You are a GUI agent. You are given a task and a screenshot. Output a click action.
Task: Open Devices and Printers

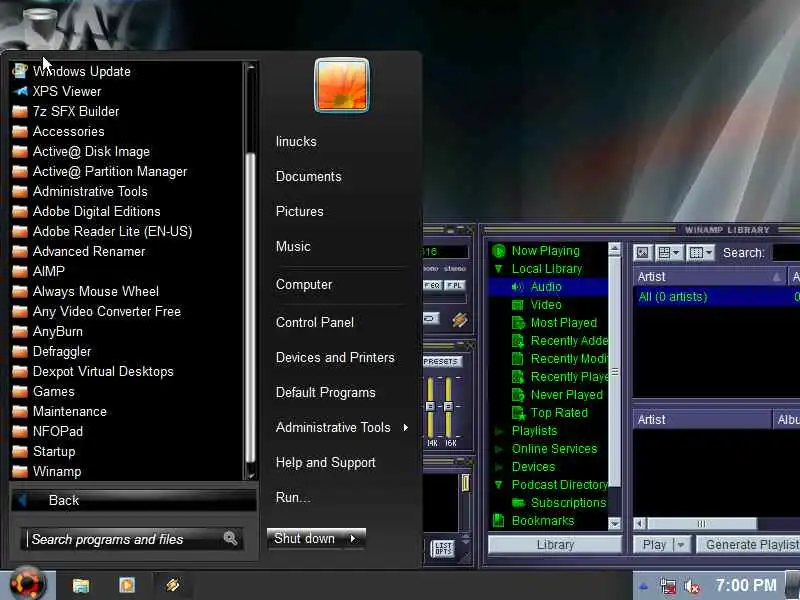(335, 358)
